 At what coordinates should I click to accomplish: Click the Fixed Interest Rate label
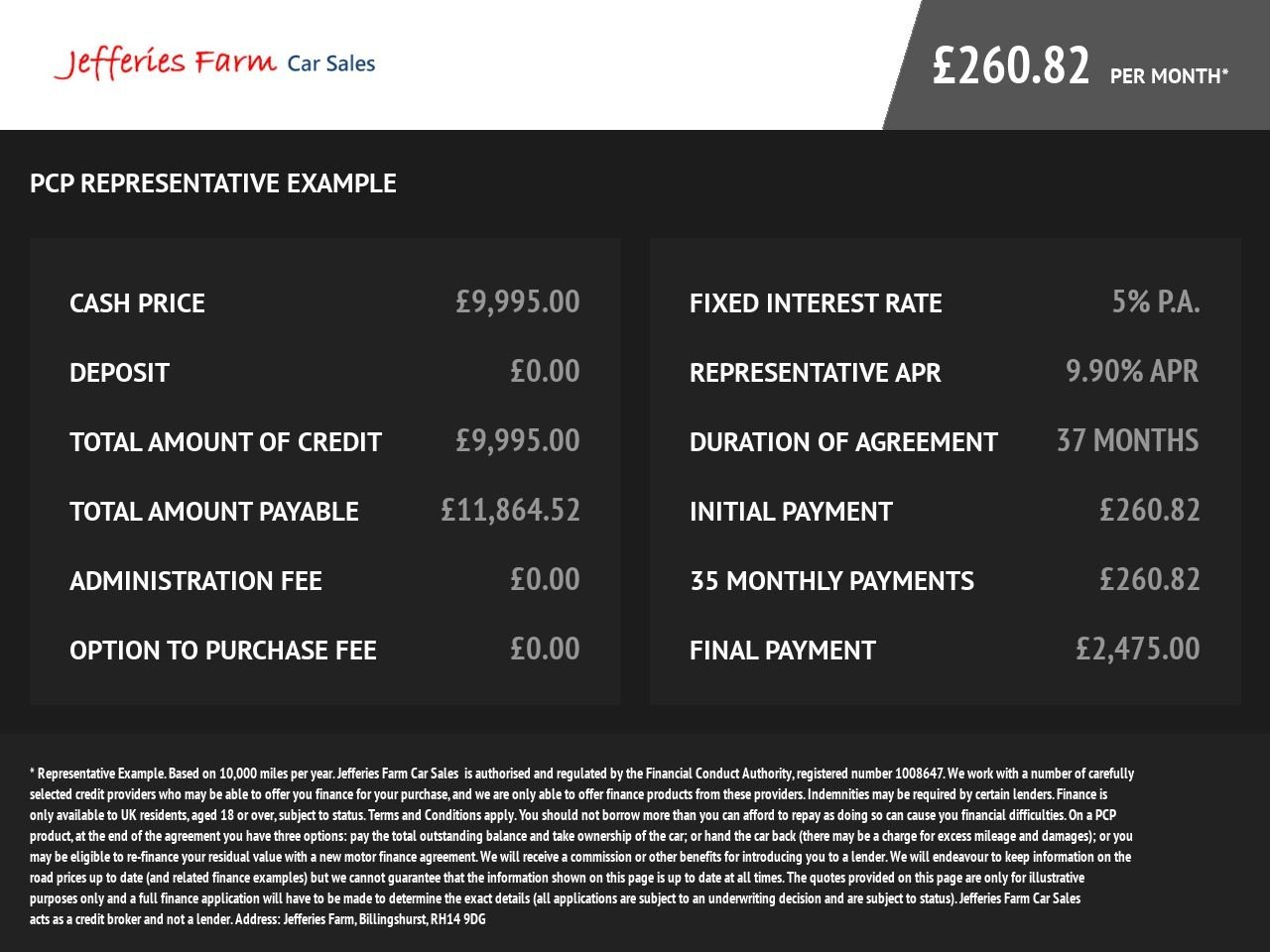[x=816, y=303]
